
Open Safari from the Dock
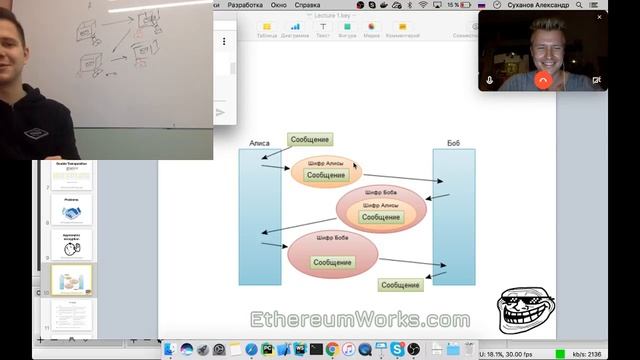pos(251,349)
